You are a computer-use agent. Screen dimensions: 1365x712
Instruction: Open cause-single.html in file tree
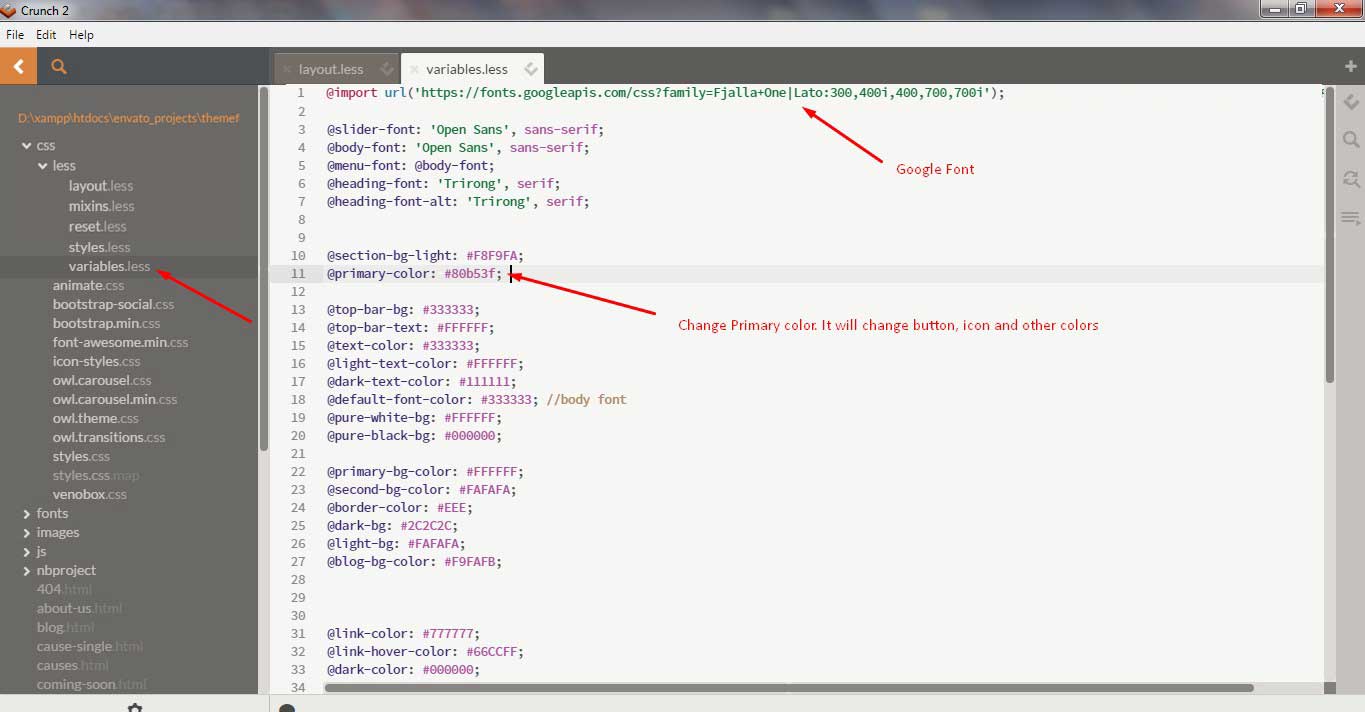pyautogui.click(x=90, y=646)
